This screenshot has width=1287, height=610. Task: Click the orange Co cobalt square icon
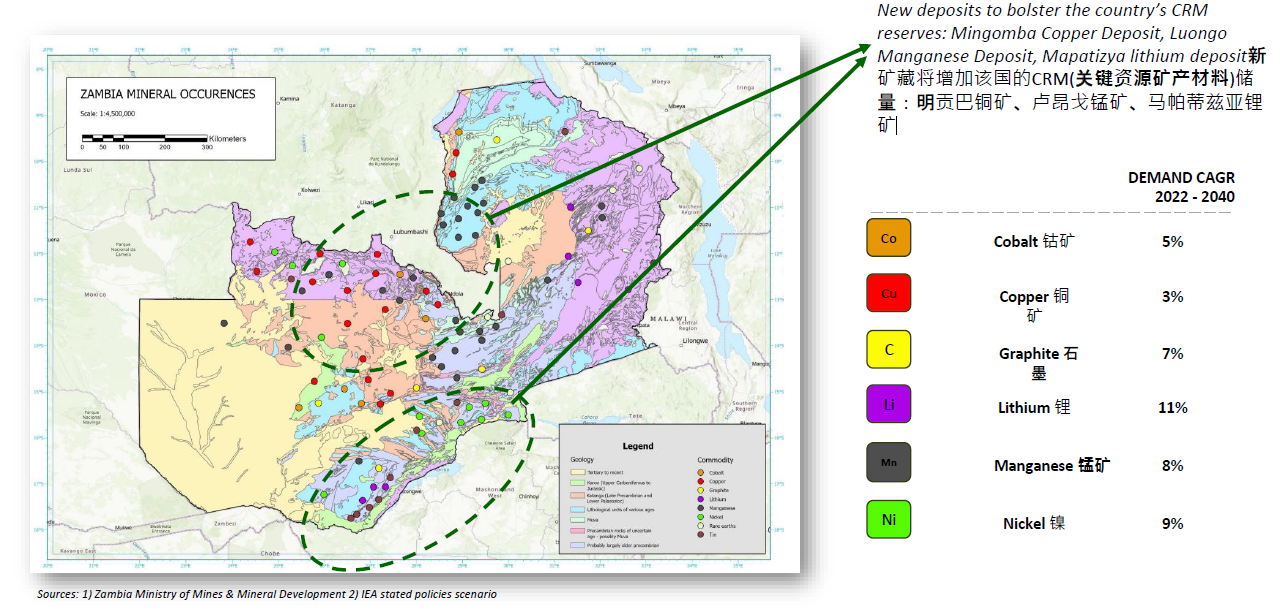(x=888, y=238)
